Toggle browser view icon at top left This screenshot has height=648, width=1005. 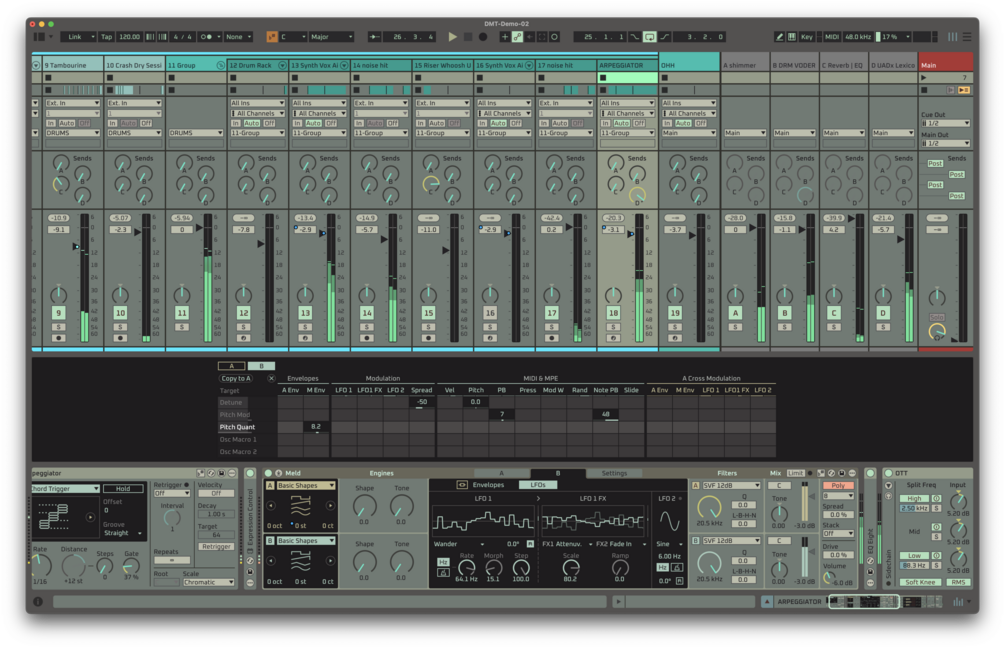(x=40, y=37)
